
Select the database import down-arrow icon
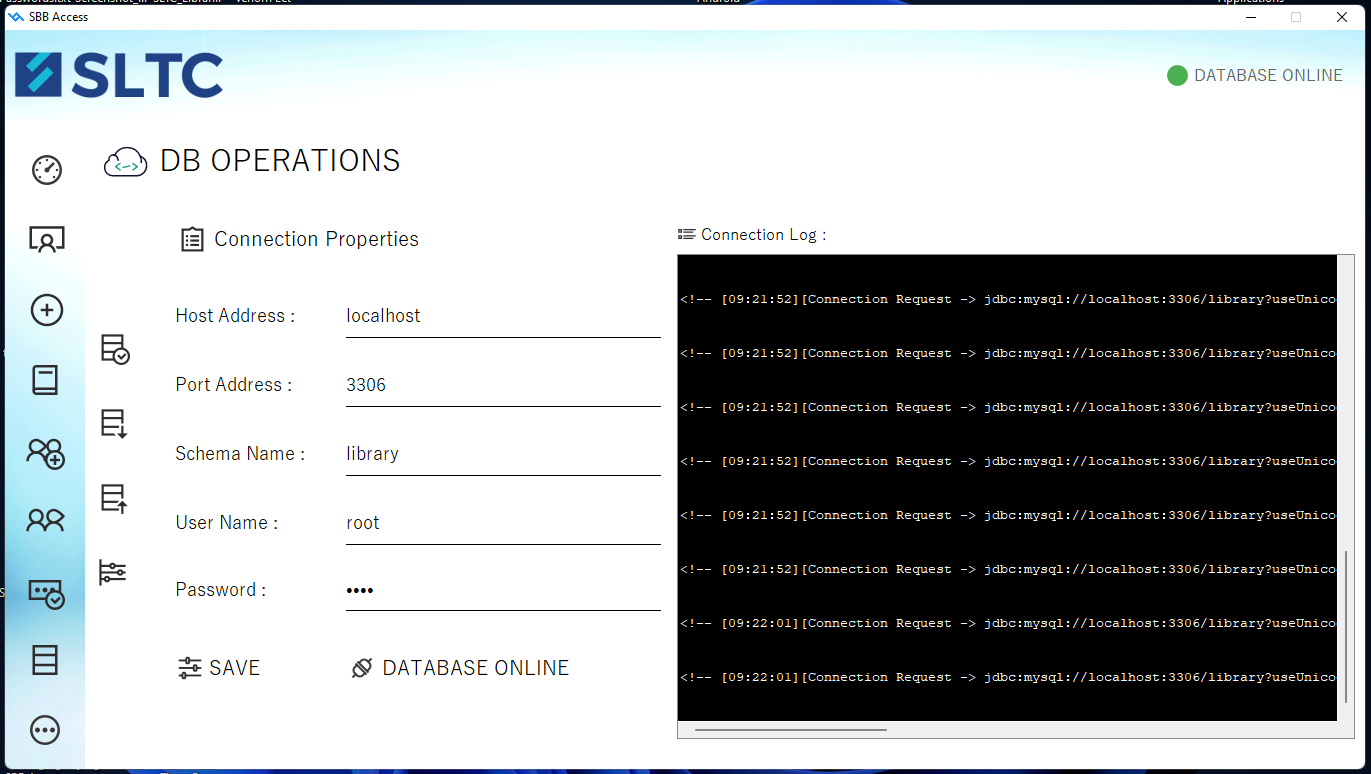115,424
